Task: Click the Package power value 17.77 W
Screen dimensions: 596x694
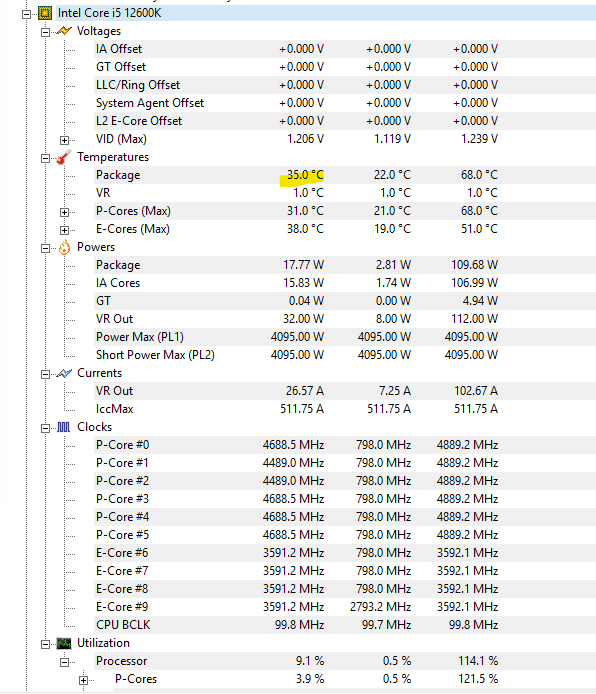Action: [304, 265]
